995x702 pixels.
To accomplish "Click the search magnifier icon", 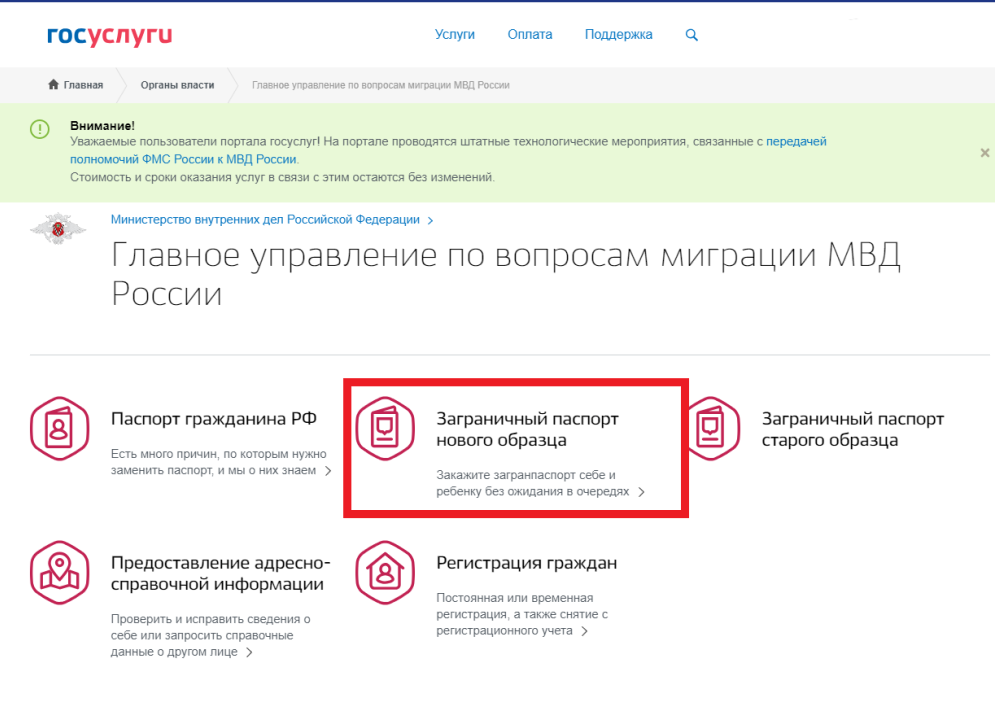I will pos(691,35).
